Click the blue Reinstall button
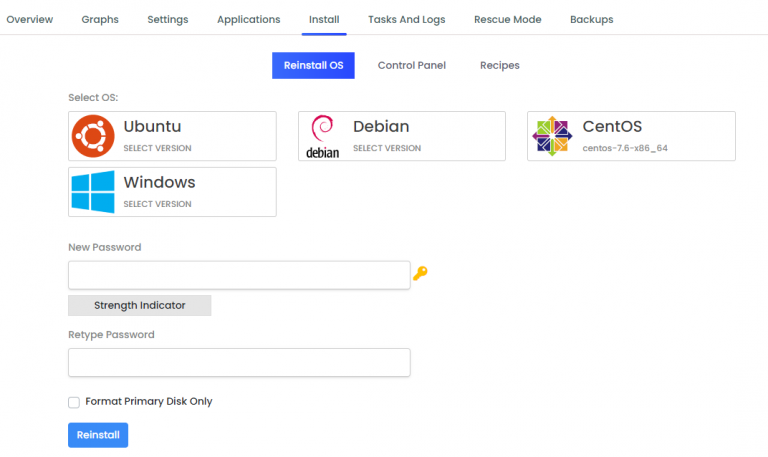 point(98,435)
